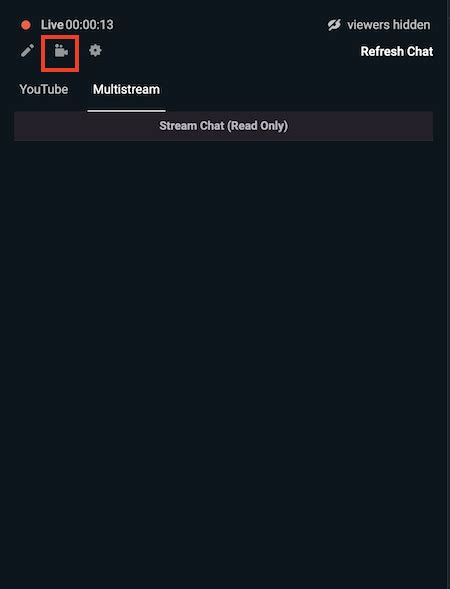Click the underline beneath the Multistream tab

tap(126, 111)
